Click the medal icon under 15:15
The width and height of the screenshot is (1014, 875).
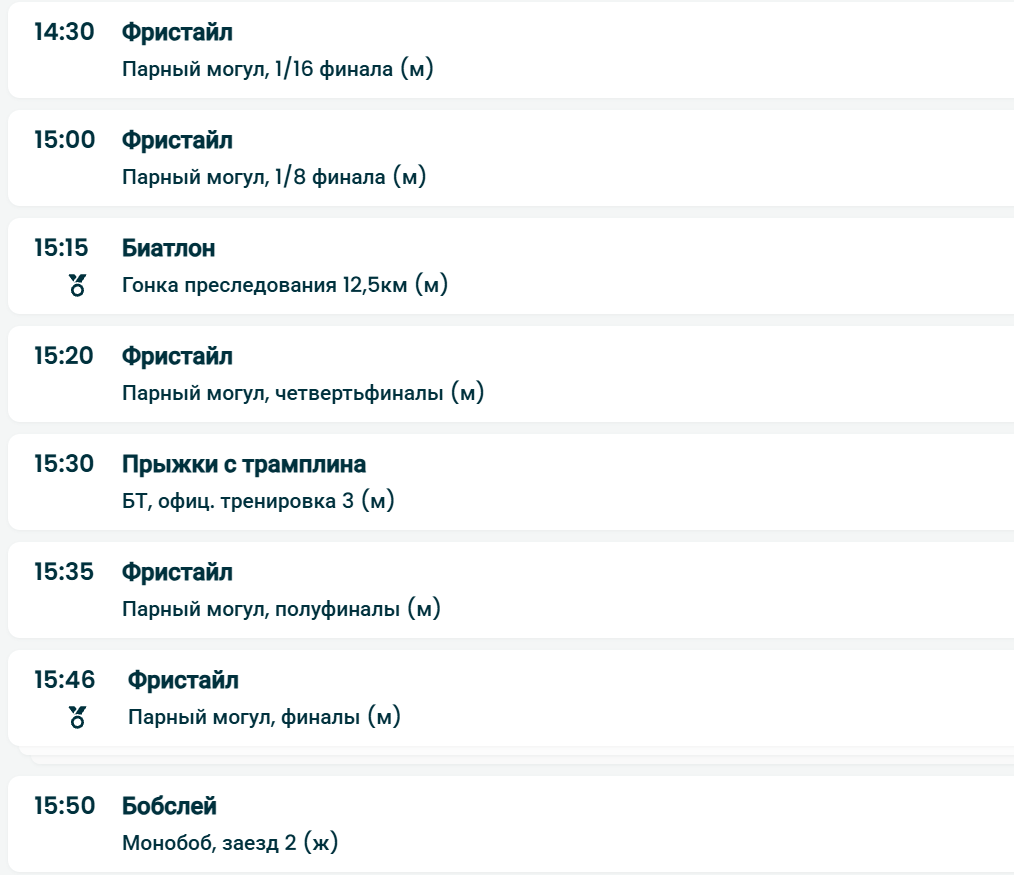[78, 286]
